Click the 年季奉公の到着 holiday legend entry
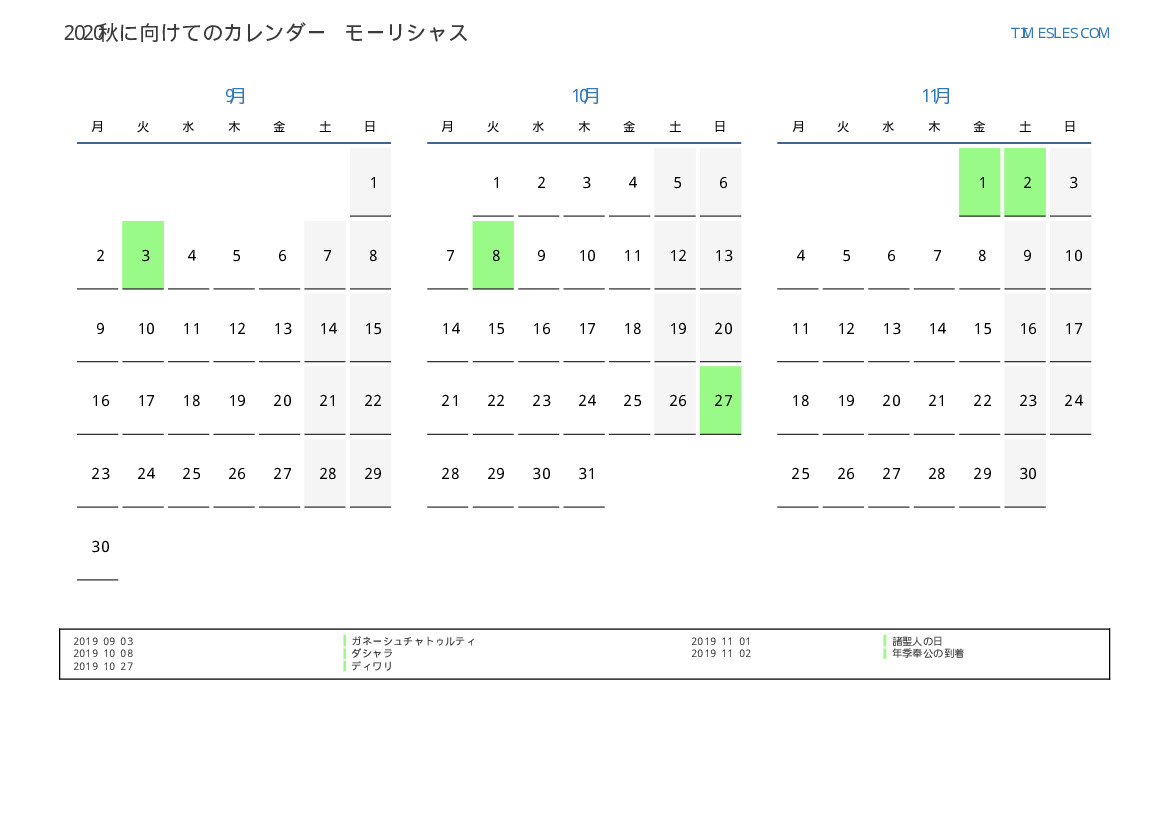 click(x=928, y=653)
